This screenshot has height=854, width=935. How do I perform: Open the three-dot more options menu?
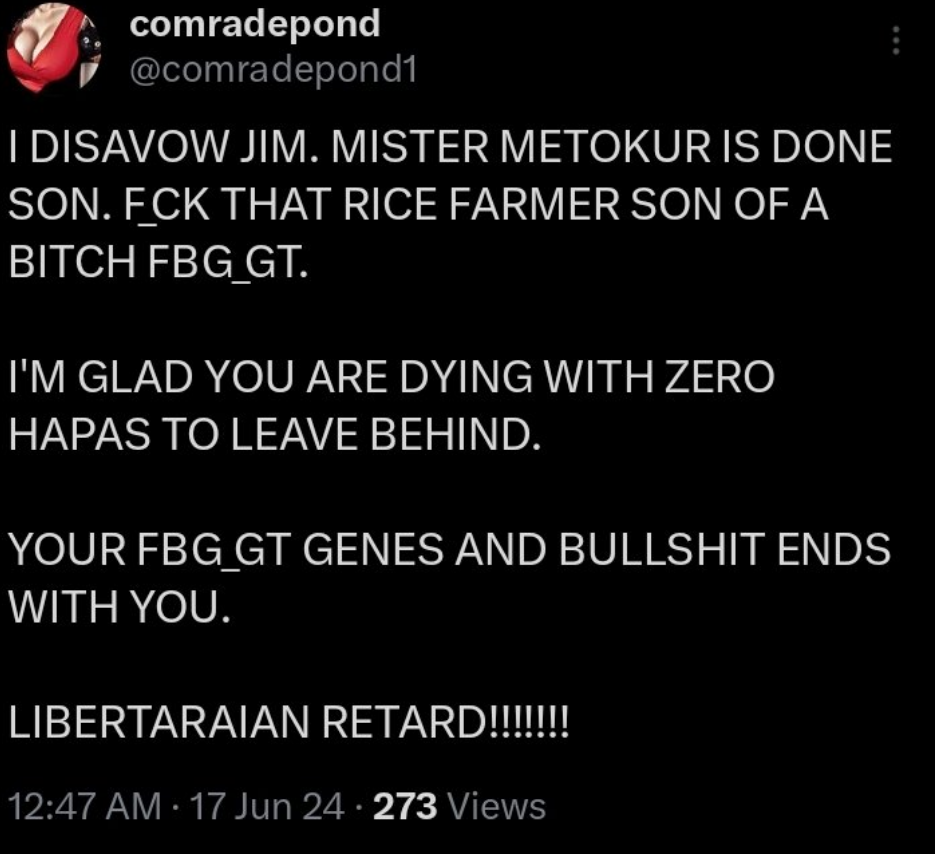click(x=896, y=40)
